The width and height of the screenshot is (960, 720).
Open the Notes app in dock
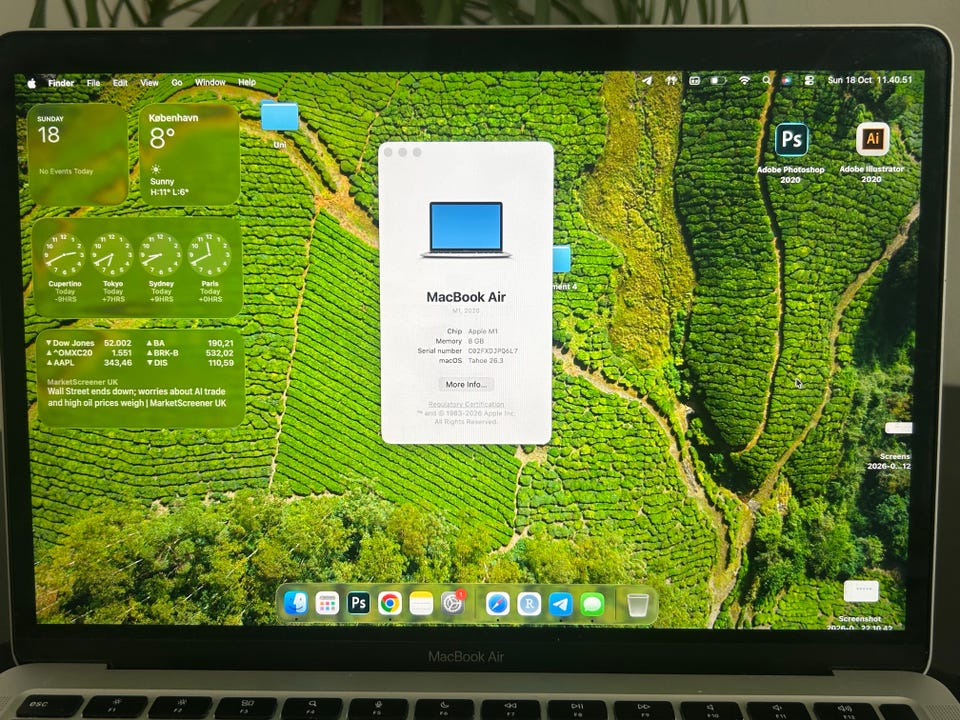pos(421,604)
